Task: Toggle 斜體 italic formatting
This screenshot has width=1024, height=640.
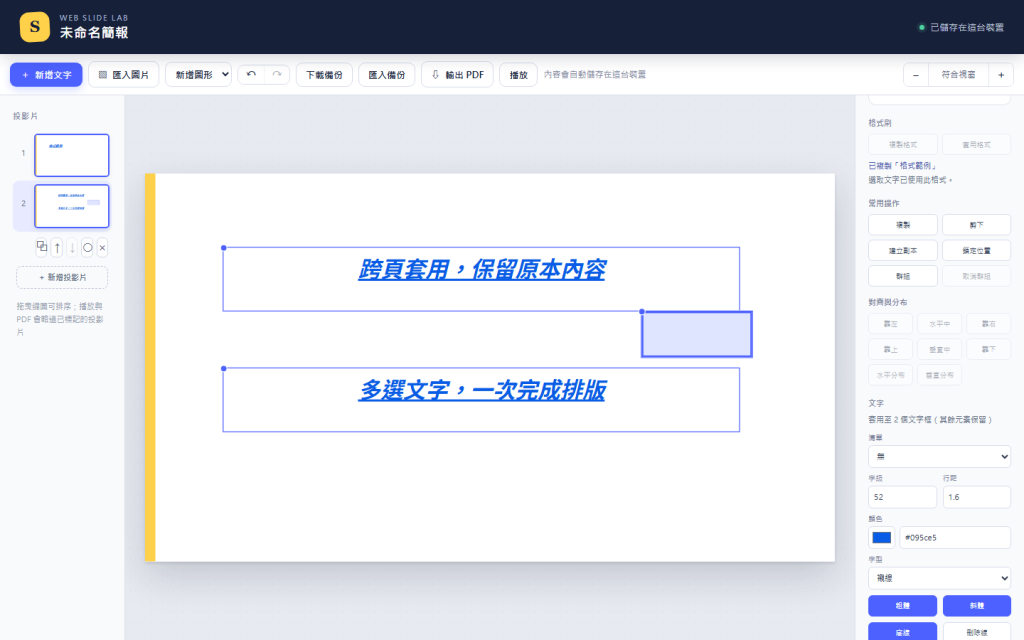Action: (976, 605)
